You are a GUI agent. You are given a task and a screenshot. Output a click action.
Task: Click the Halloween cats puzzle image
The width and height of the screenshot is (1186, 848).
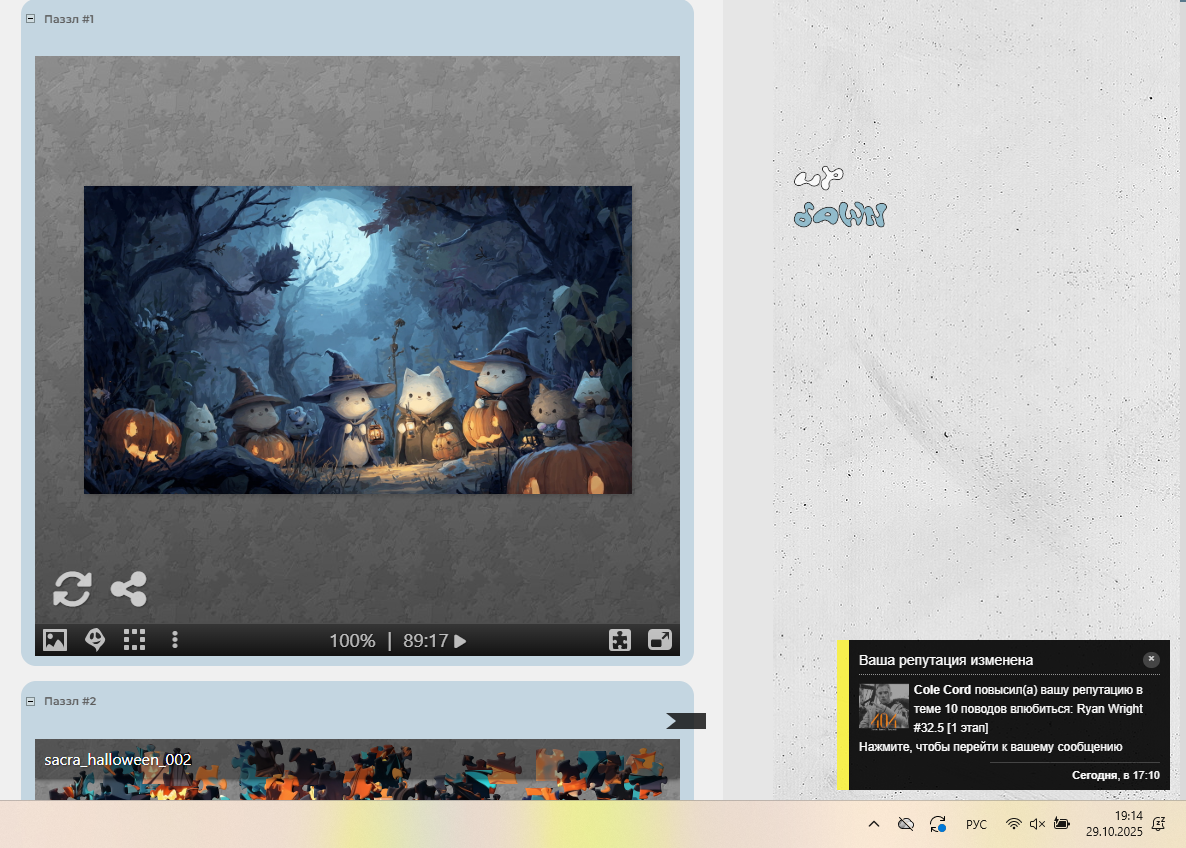coord(357,340)
